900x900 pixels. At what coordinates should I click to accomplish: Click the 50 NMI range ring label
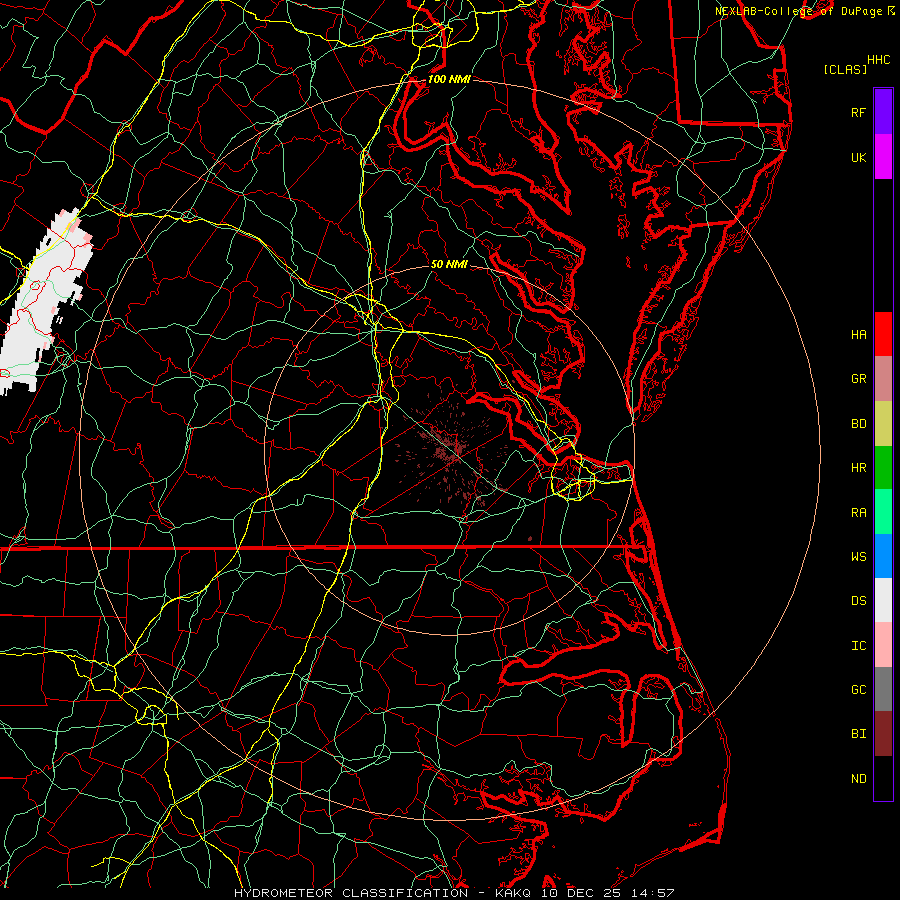pyautogui.click(x=449, y=264)
